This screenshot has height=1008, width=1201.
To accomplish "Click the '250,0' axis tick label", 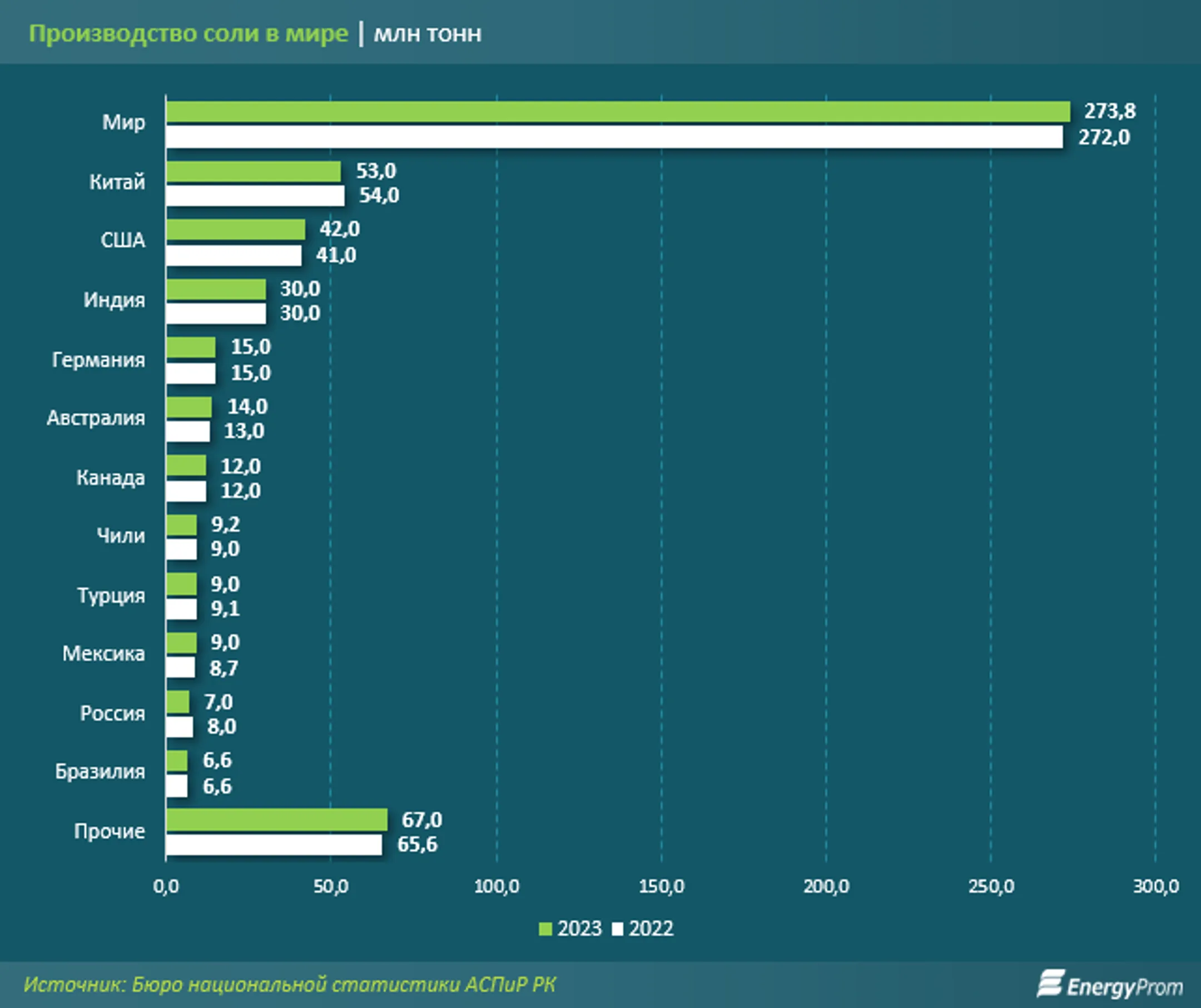I will [991, 886].
